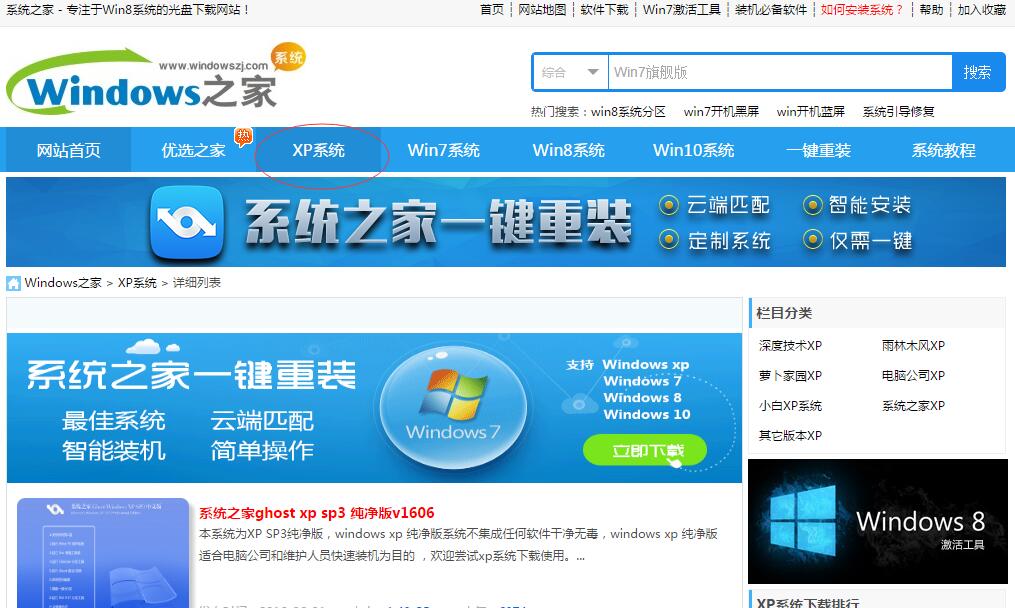Click hot search 系统引导修复

[898, 111]
